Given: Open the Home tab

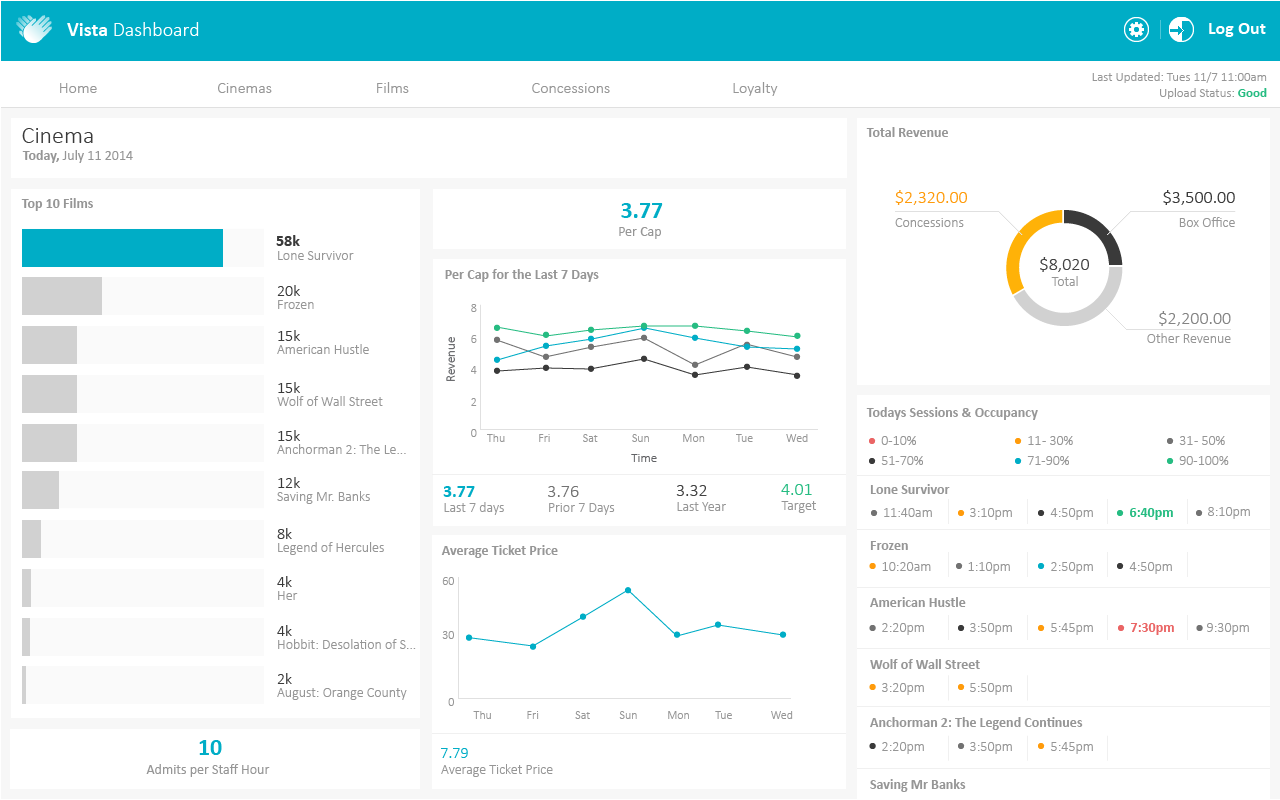Looking at the screenshot, I should 78,88.
